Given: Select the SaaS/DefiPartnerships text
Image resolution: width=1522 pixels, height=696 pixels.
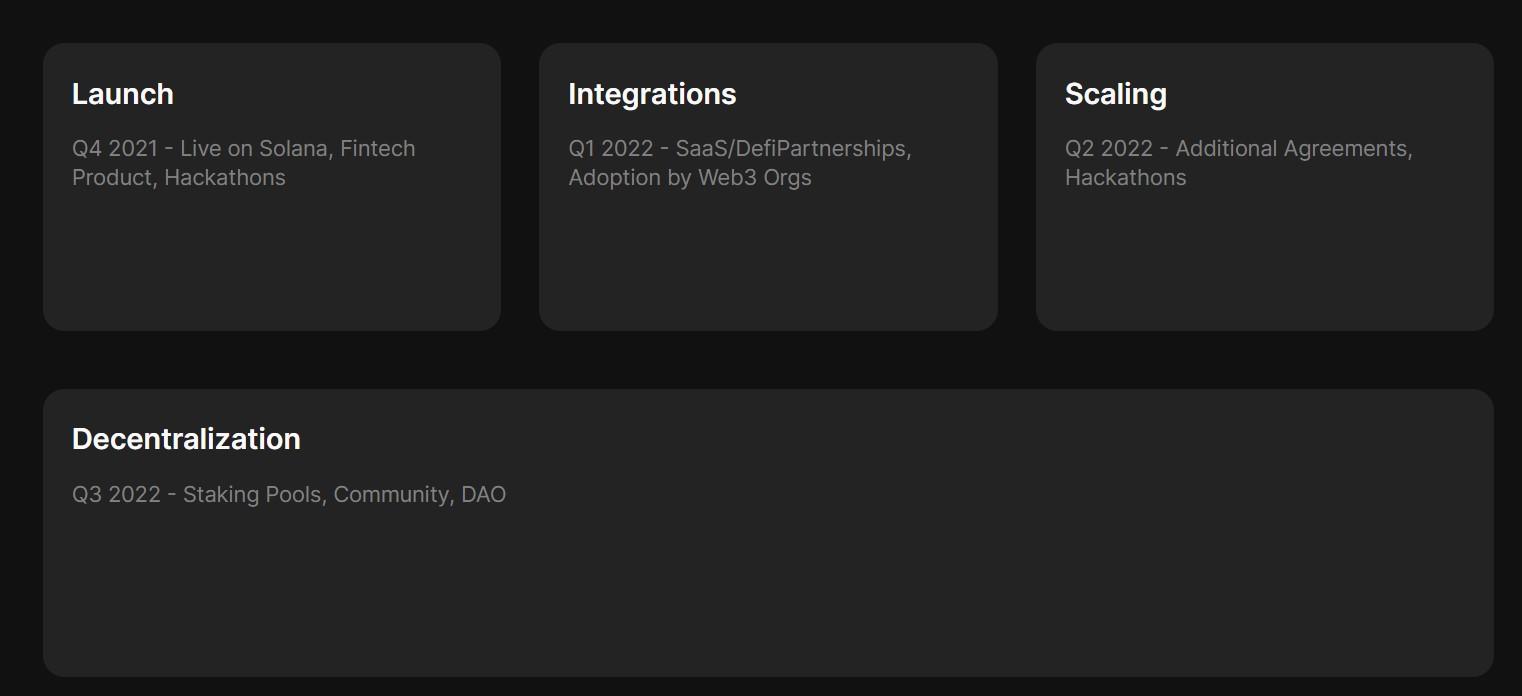Looking at the screenshot, I should 792,149.
